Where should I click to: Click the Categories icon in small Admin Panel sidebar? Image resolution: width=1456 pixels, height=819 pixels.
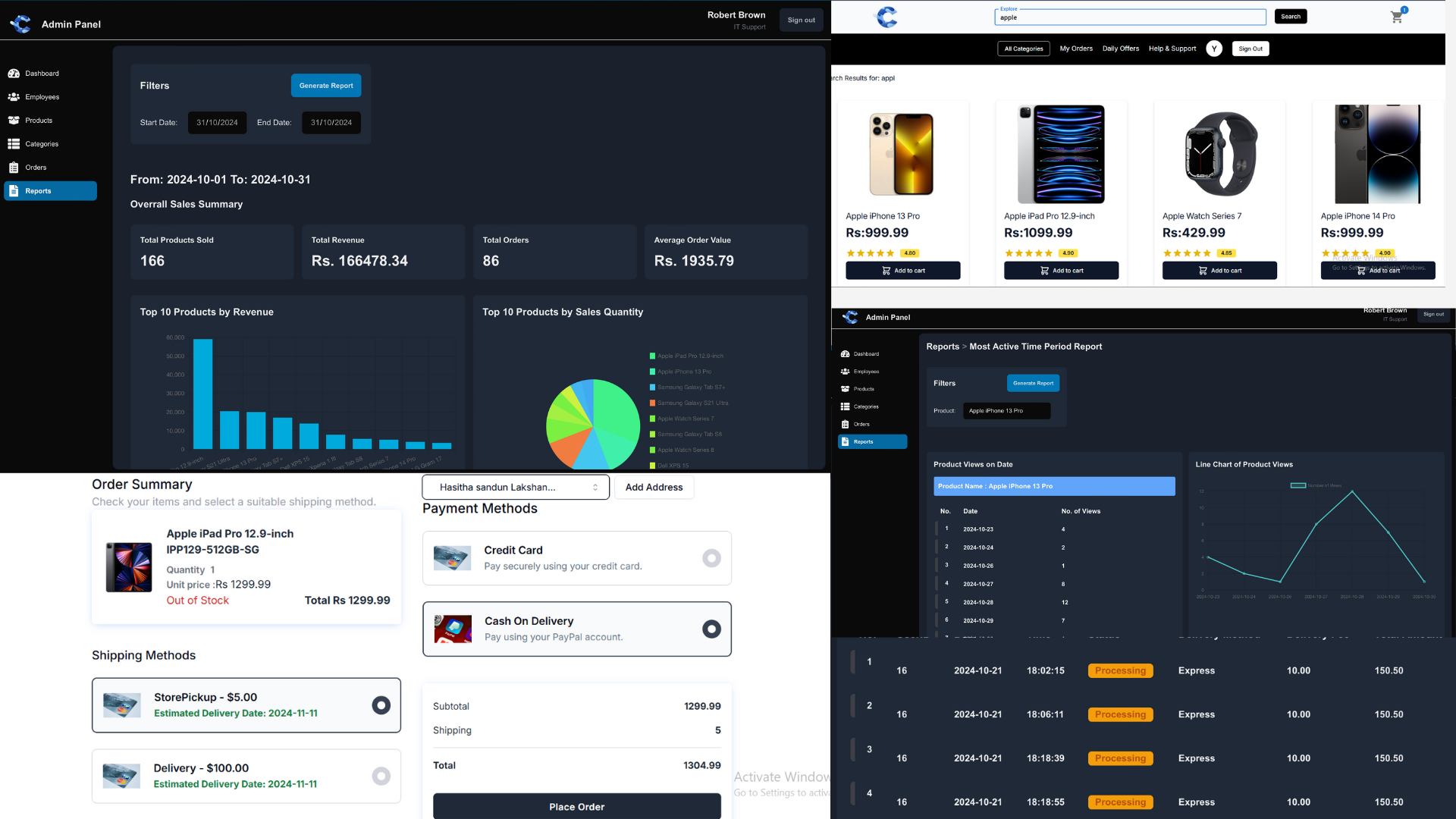(845, 406)
